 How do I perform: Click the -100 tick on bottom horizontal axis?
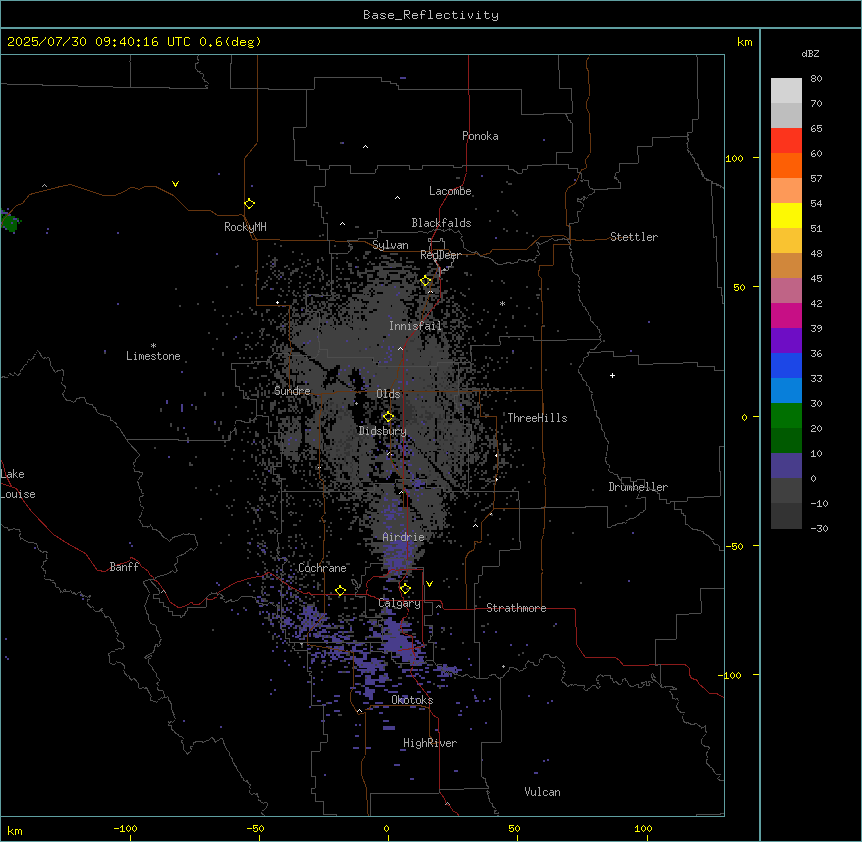point(125,828)
